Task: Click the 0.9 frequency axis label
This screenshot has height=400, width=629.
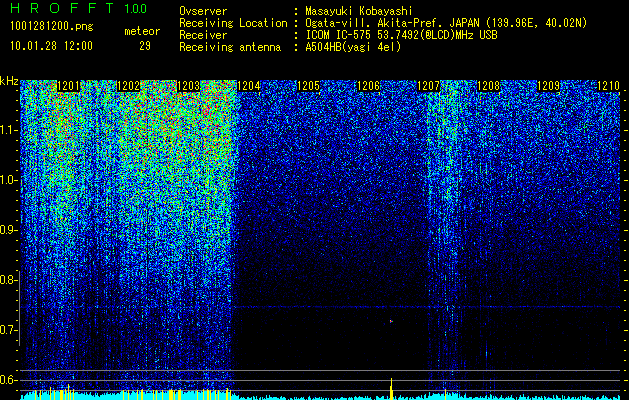Action: [x=9, y=230]
